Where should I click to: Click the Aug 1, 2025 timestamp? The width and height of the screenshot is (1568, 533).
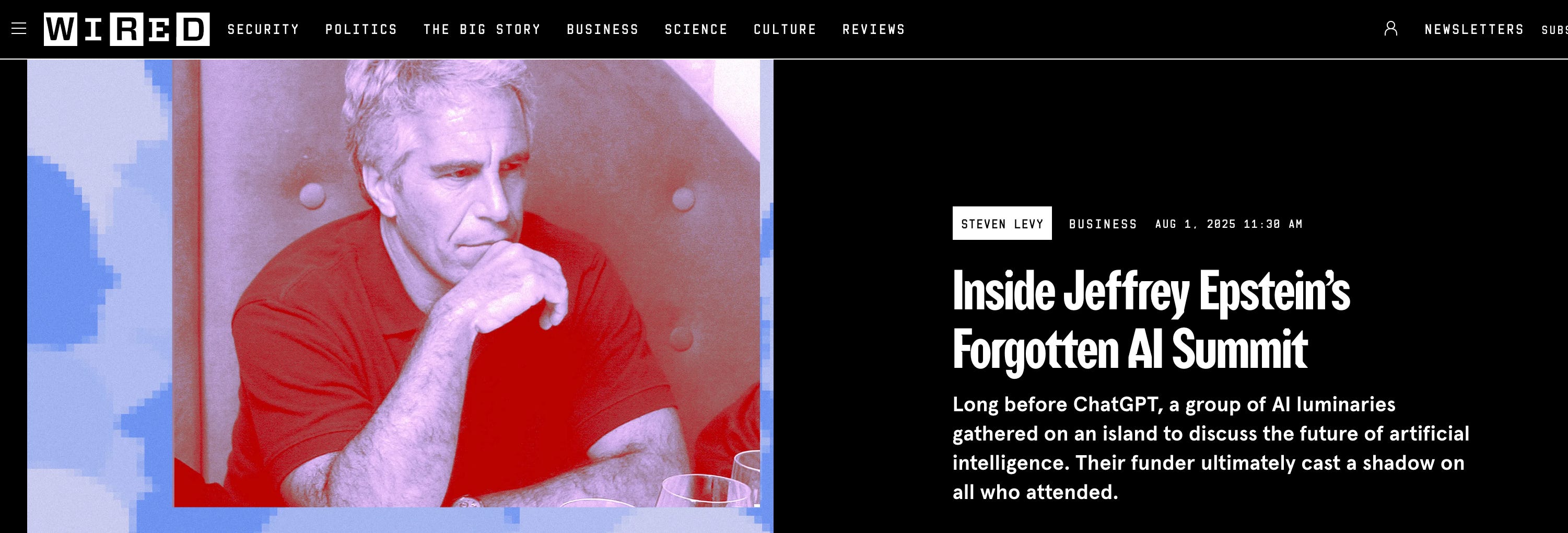click(x=1228, y=224)
